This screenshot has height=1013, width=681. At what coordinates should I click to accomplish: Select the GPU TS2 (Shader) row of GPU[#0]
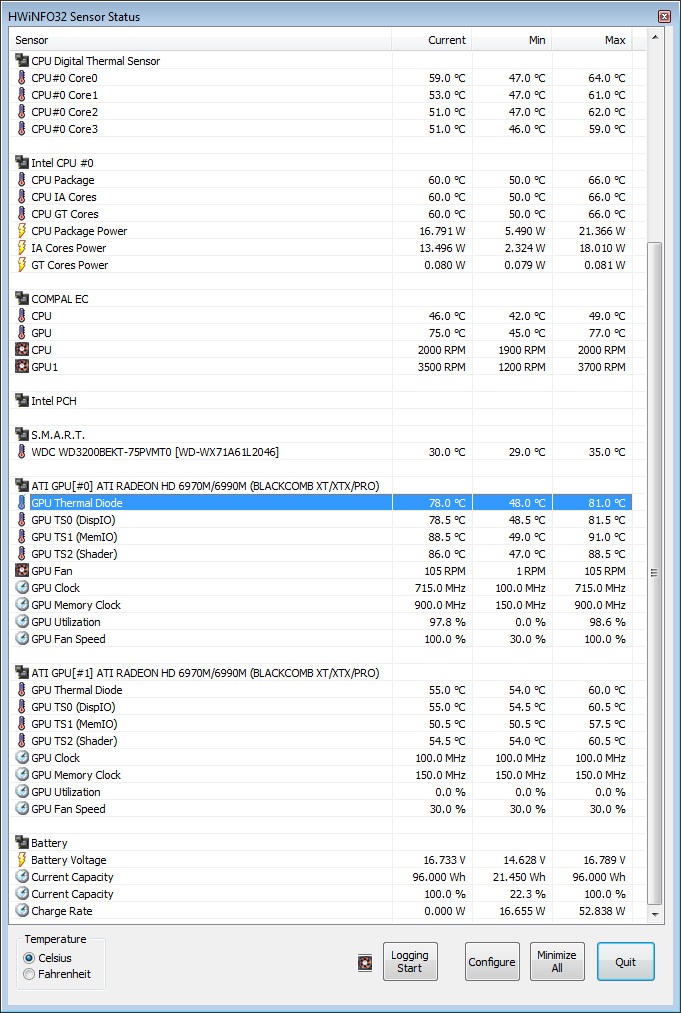pos(322,554)
